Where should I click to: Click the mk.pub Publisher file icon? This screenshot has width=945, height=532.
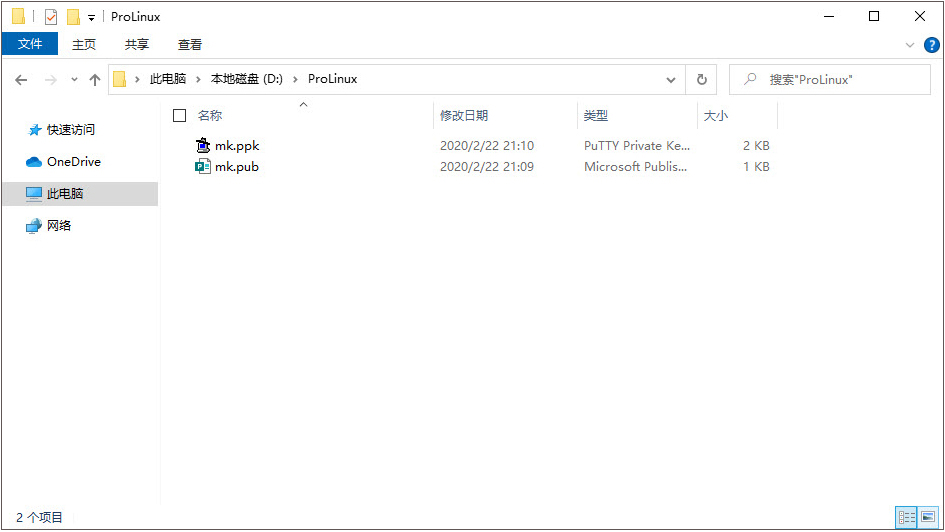tap(204, 167)
